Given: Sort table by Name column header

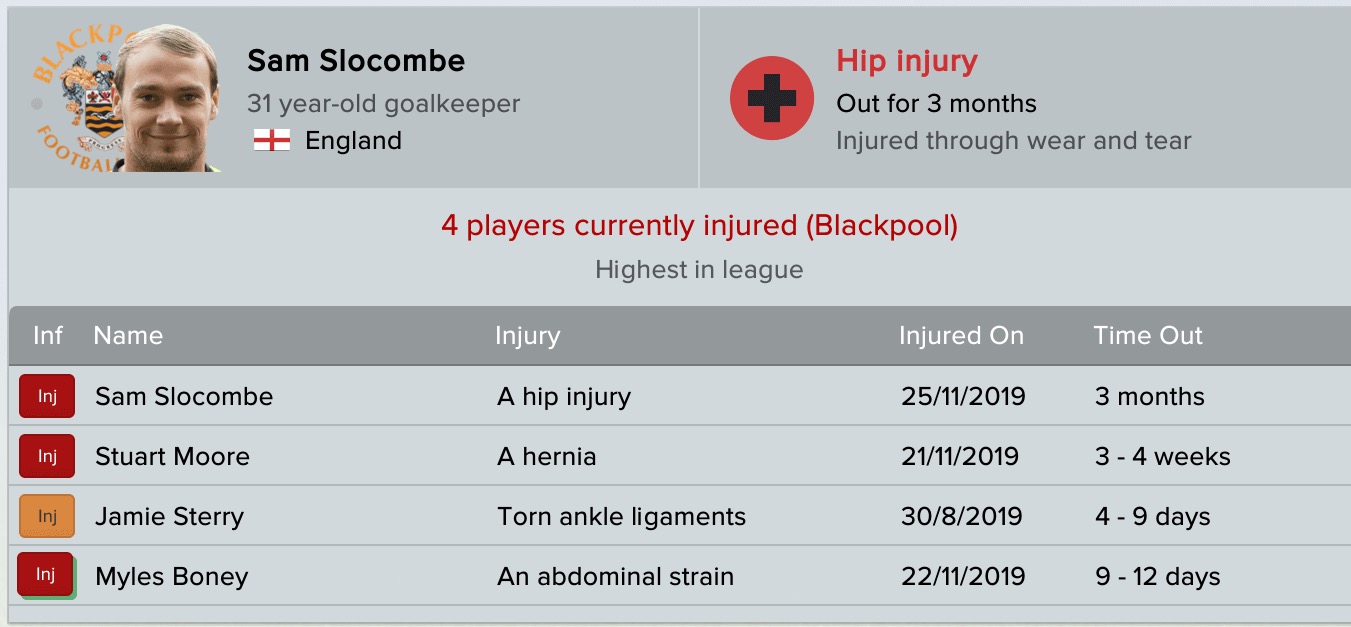Looking at the screenshot, I should click(x=128, y=336).
